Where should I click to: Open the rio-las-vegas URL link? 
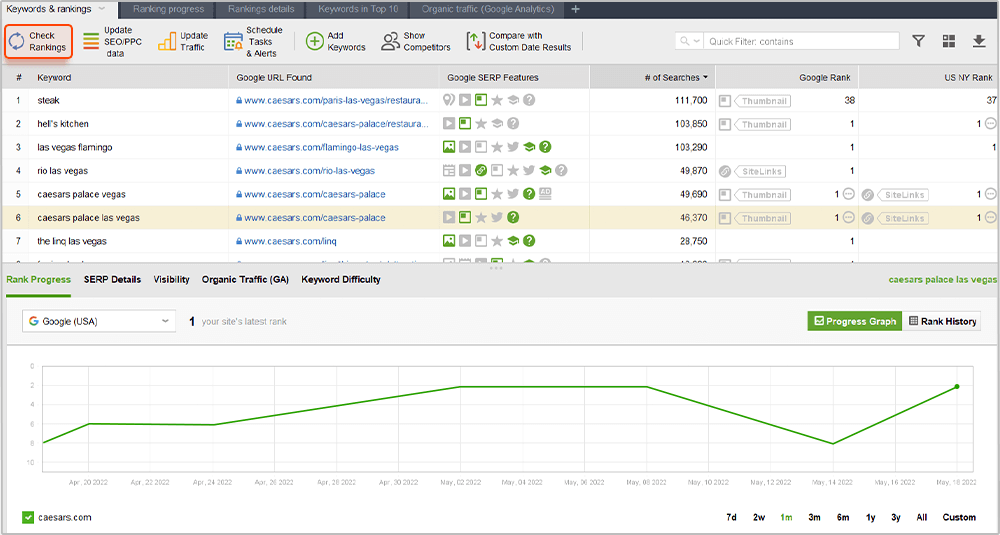(309, 171)
